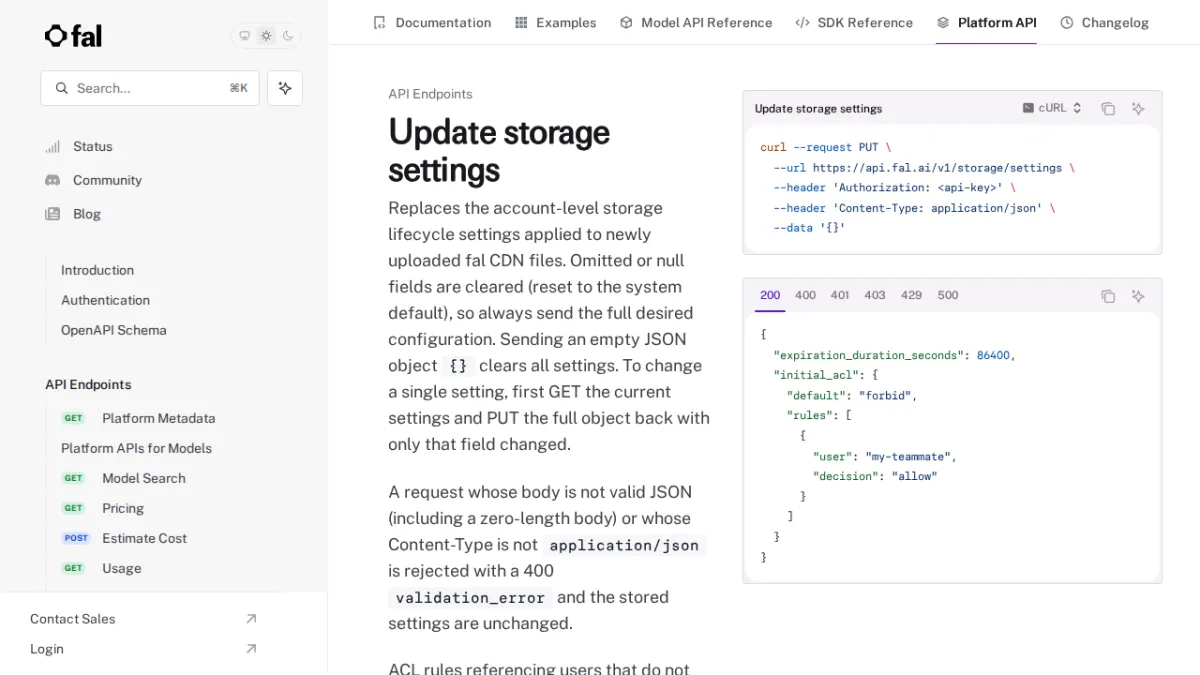The image size is (1200, 675).
Task: Copy the response JSON example
Action: pos(1108,296)
